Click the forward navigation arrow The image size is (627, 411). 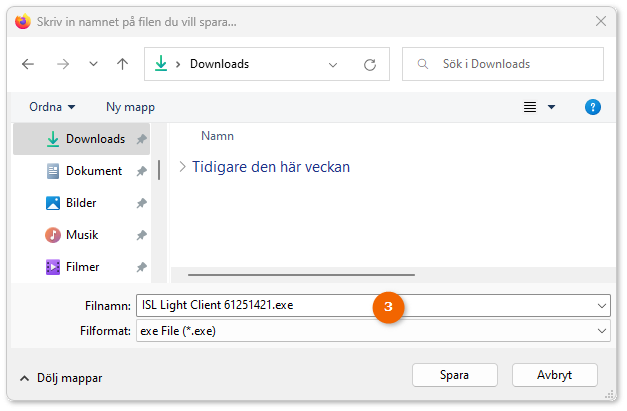[x=63, y=64]
